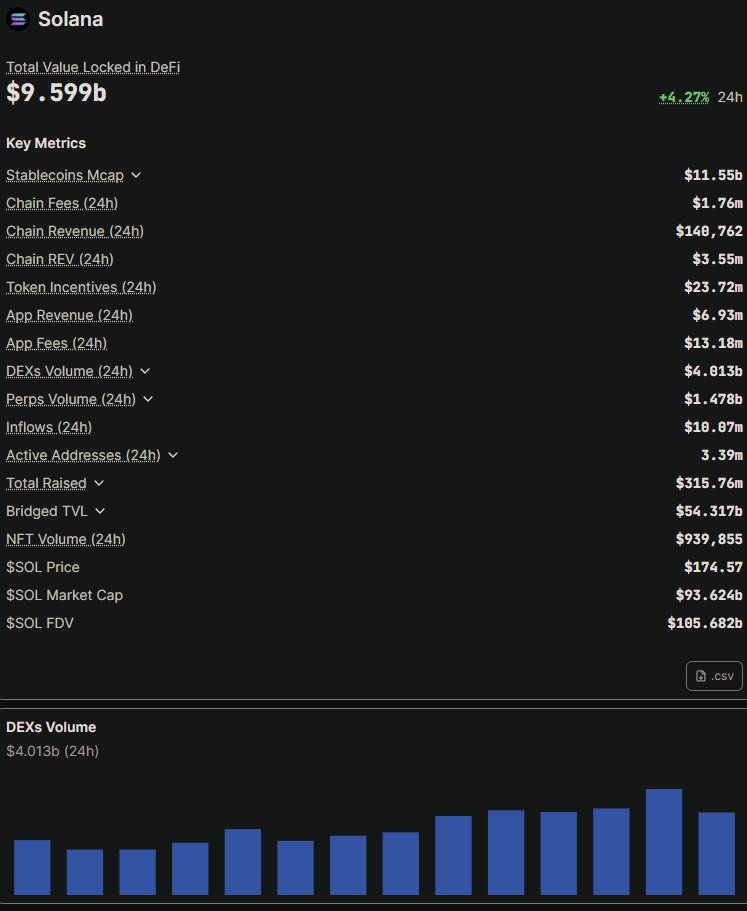Viewport: 747px width, 911px height.
Task: Expand the DEXs Volume (24h) chevron
Action: click(x=145, y=371)
